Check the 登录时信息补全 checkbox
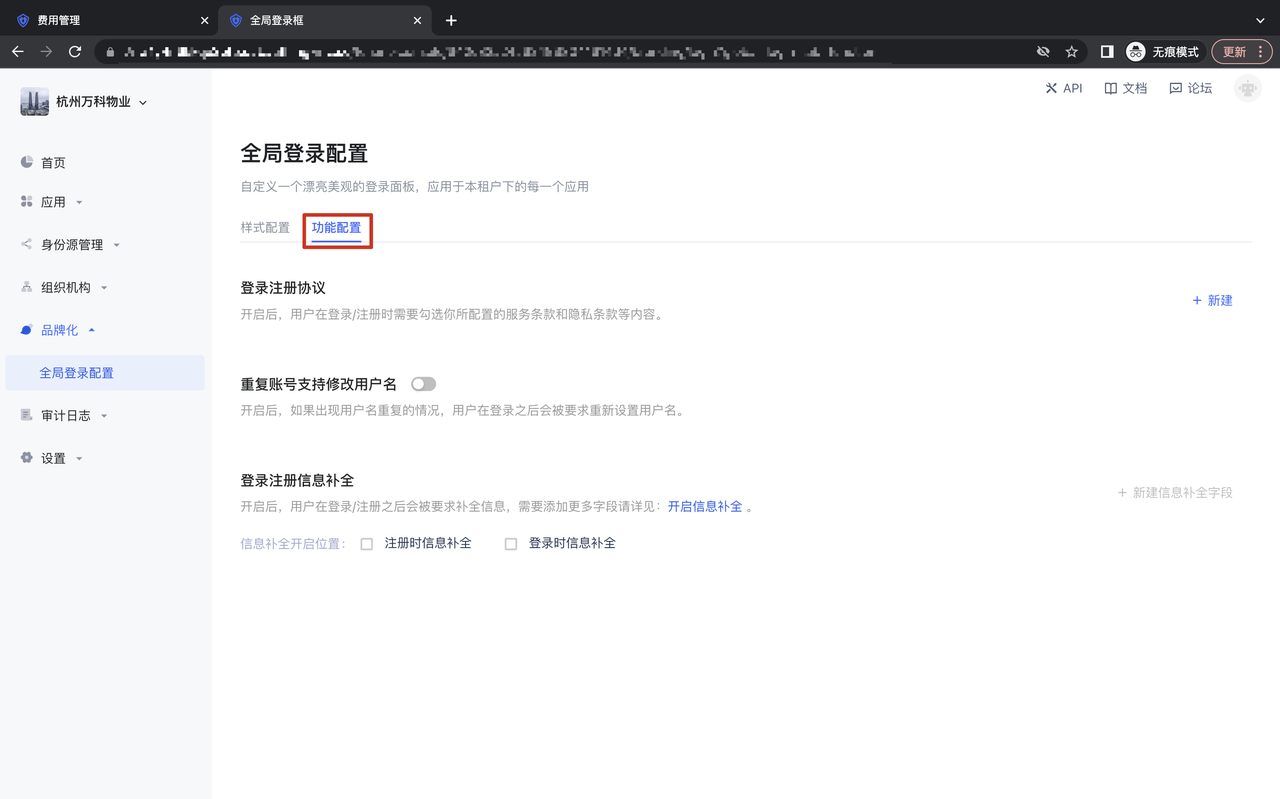This screenshot has height=799, width=1280. pyautogui.click(x=511, y=544)
